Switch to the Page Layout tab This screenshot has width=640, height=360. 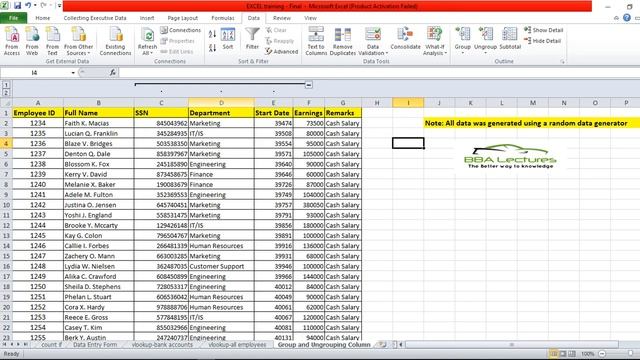pyautogui.click(x=182, y=18)
